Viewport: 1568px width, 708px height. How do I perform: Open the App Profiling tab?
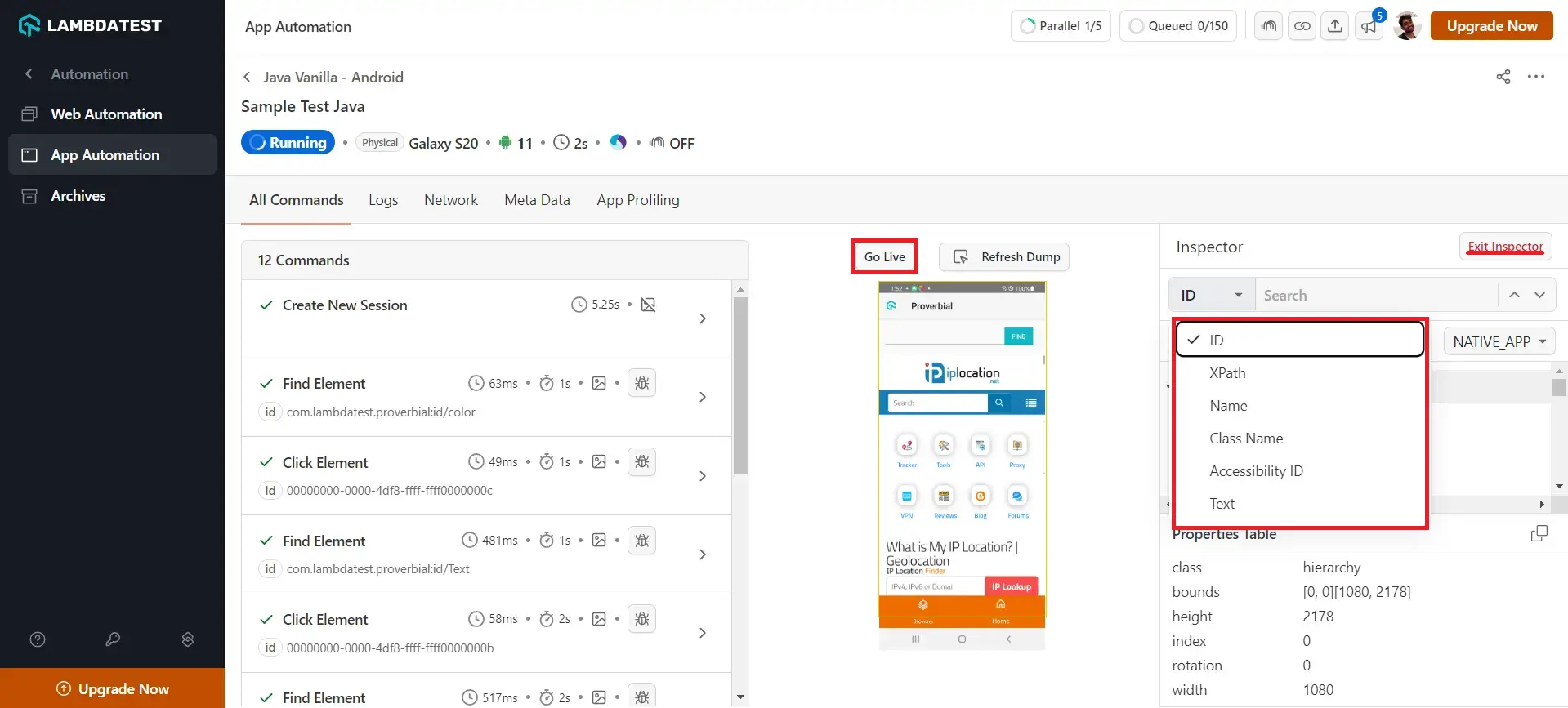click(x=637, y=200)
